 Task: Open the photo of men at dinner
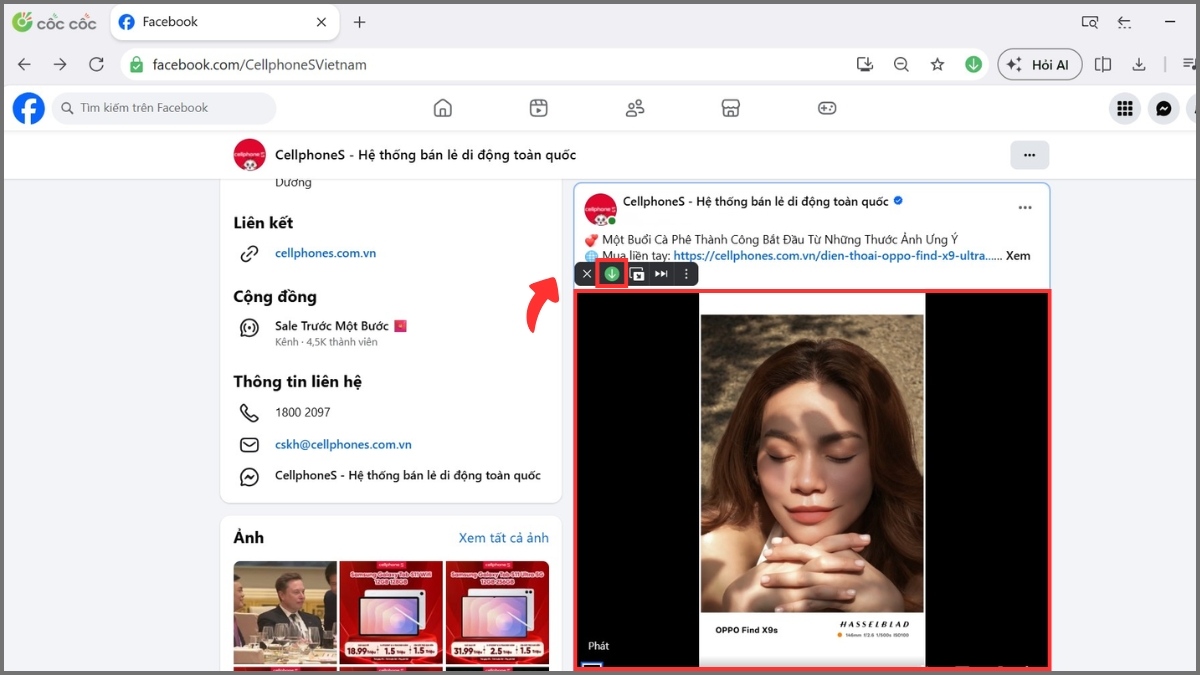[x=285, y=613]
